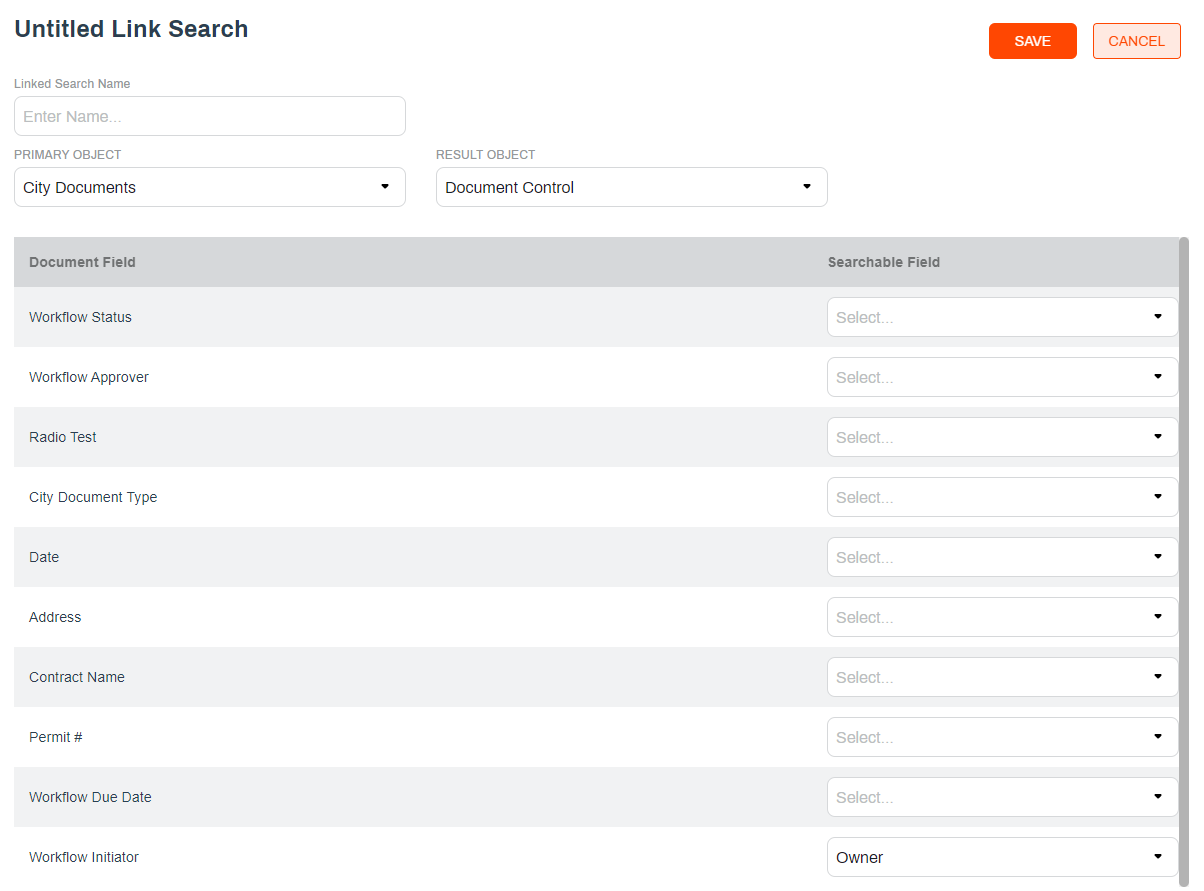Click the Workflow Initiator row label

tap(84, 857)
